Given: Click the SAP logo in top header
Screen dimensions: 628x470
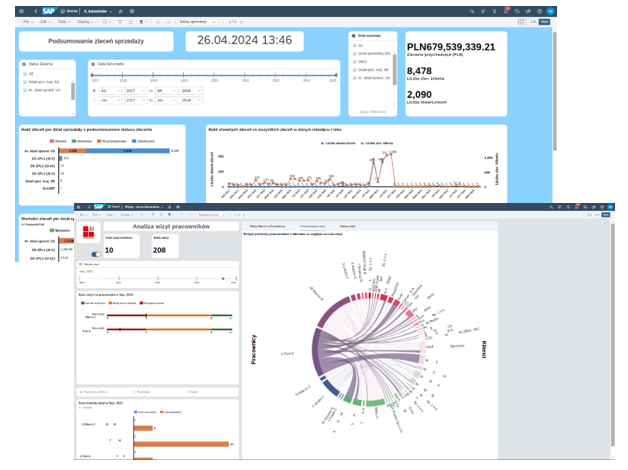Looking at the screenshot, I should (47, 11).
